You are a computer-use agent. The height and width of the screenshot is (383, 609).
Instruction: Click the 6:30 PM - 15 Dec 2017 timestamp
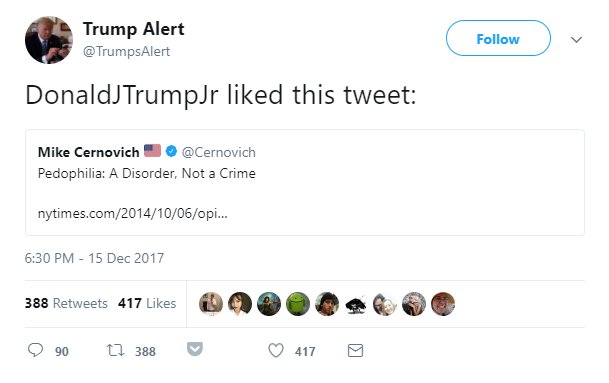pyautogui.click(x=94, y=258)
